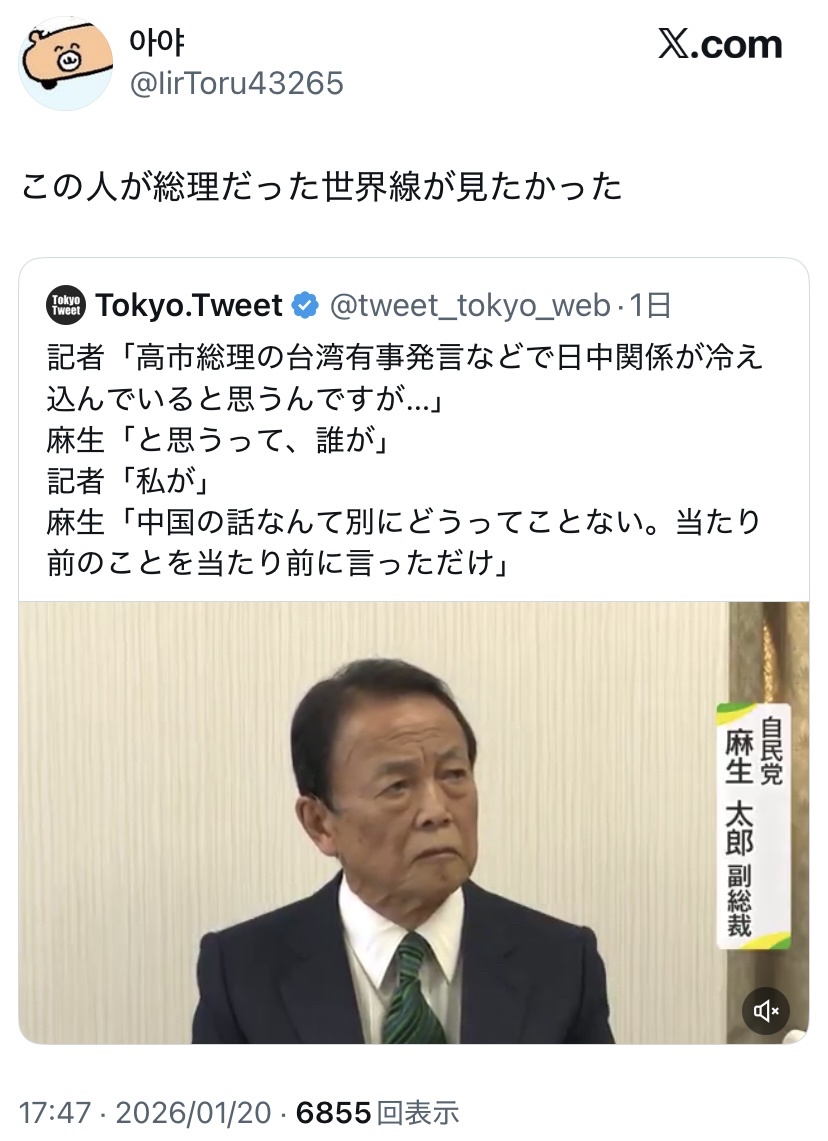Viewport: 828px width, 1141px height.
Task: Visit the @lirToru43265 handle
Action: point(236,83)
